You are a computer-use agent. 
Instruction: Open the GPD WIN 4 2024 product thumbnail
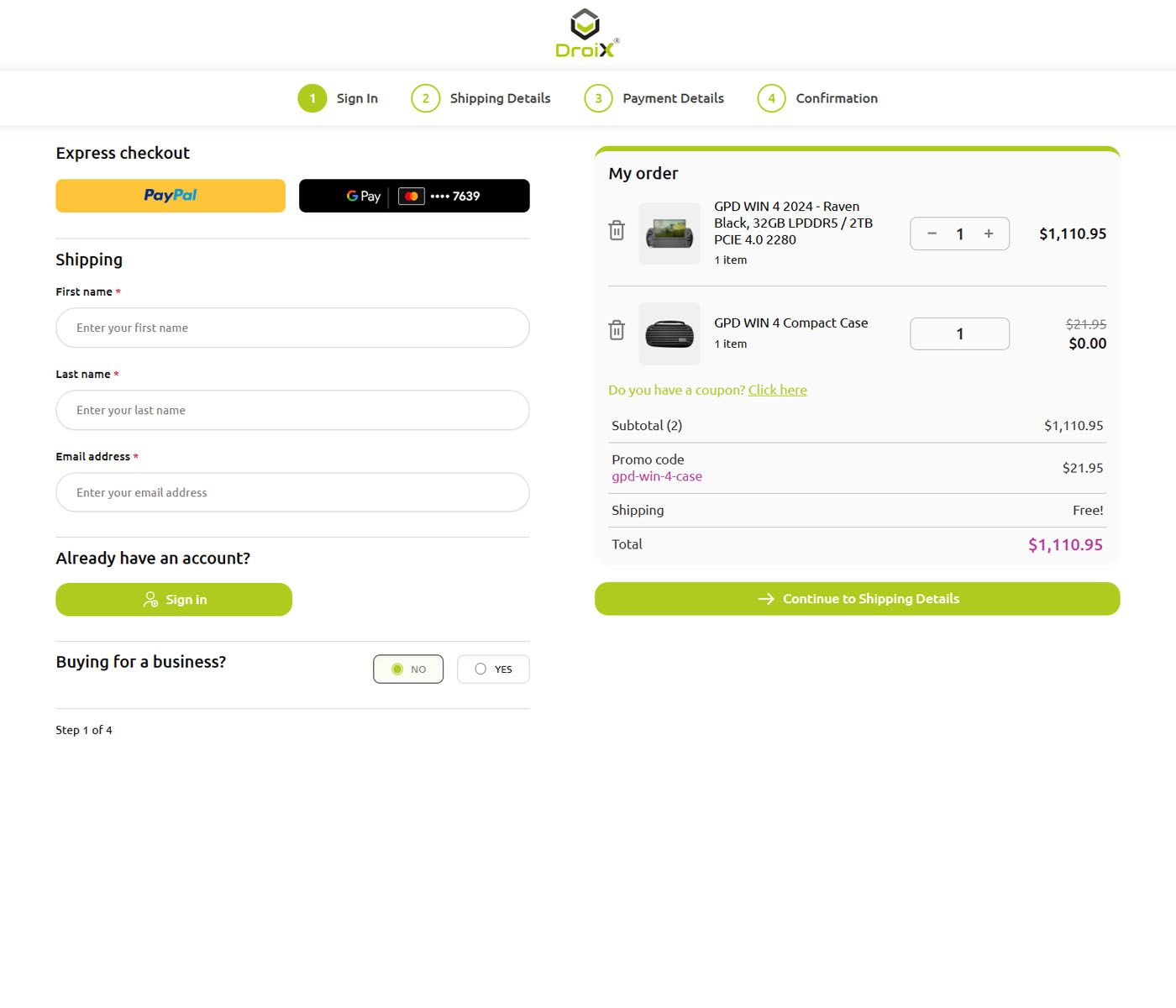(669, 234)
